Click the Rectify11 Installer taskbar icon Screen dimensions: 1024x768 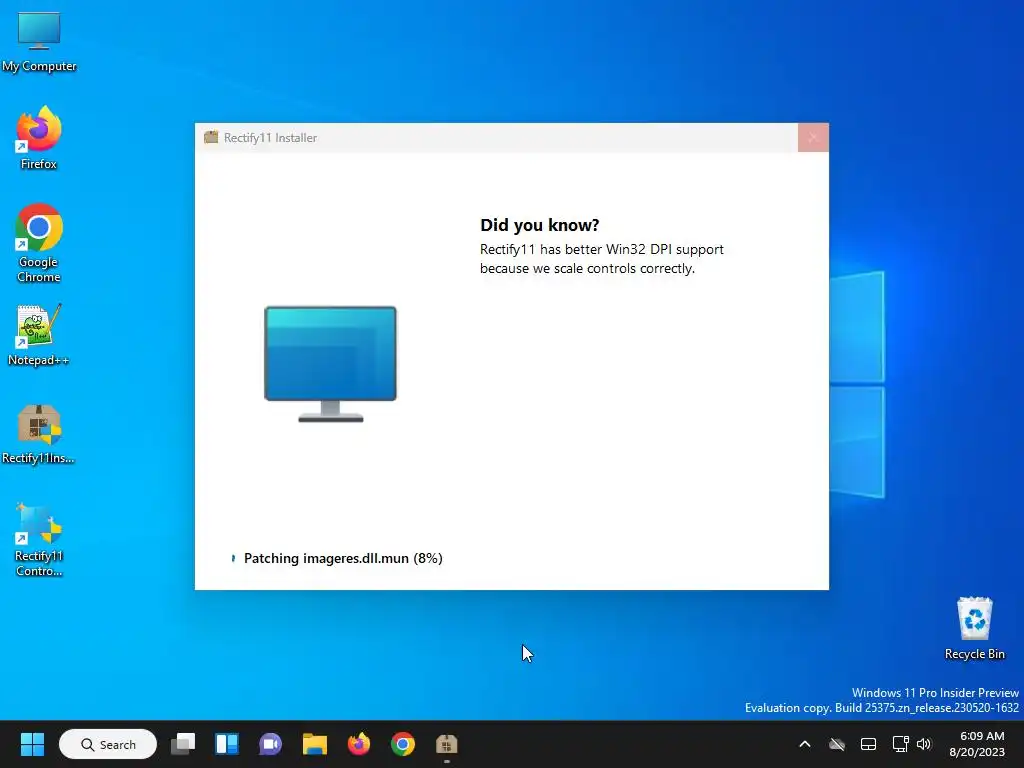tap(447, 744)
